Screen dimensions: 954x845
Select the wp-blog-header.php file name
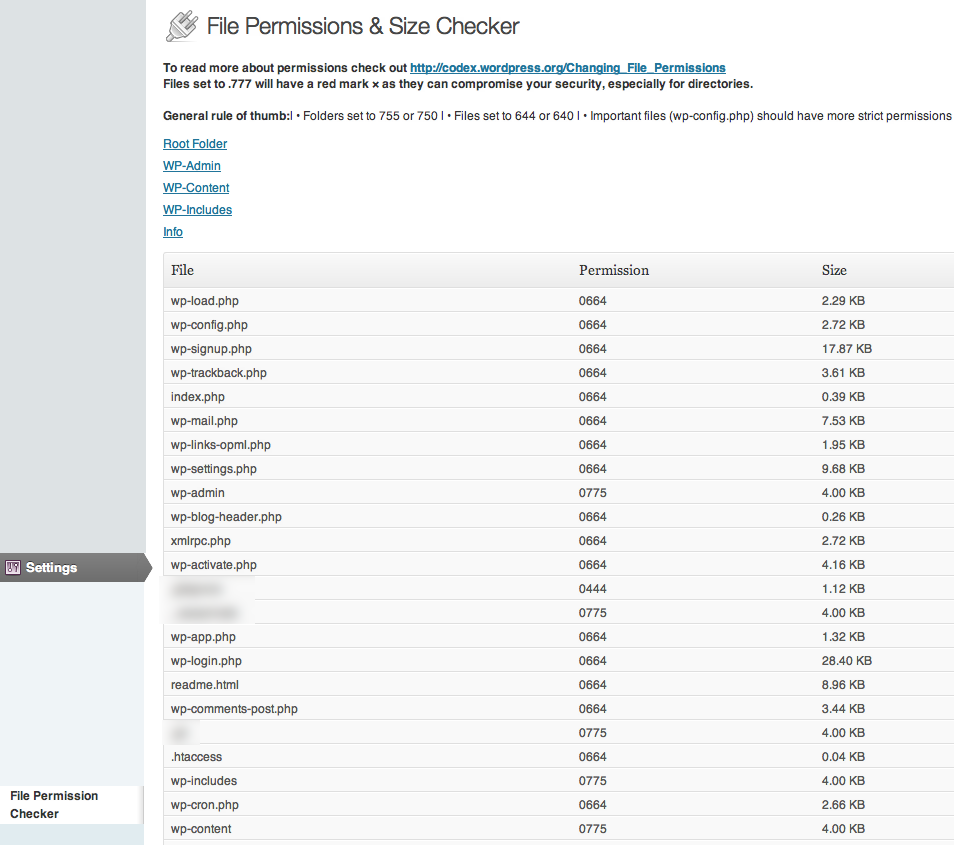pos(226,517)
